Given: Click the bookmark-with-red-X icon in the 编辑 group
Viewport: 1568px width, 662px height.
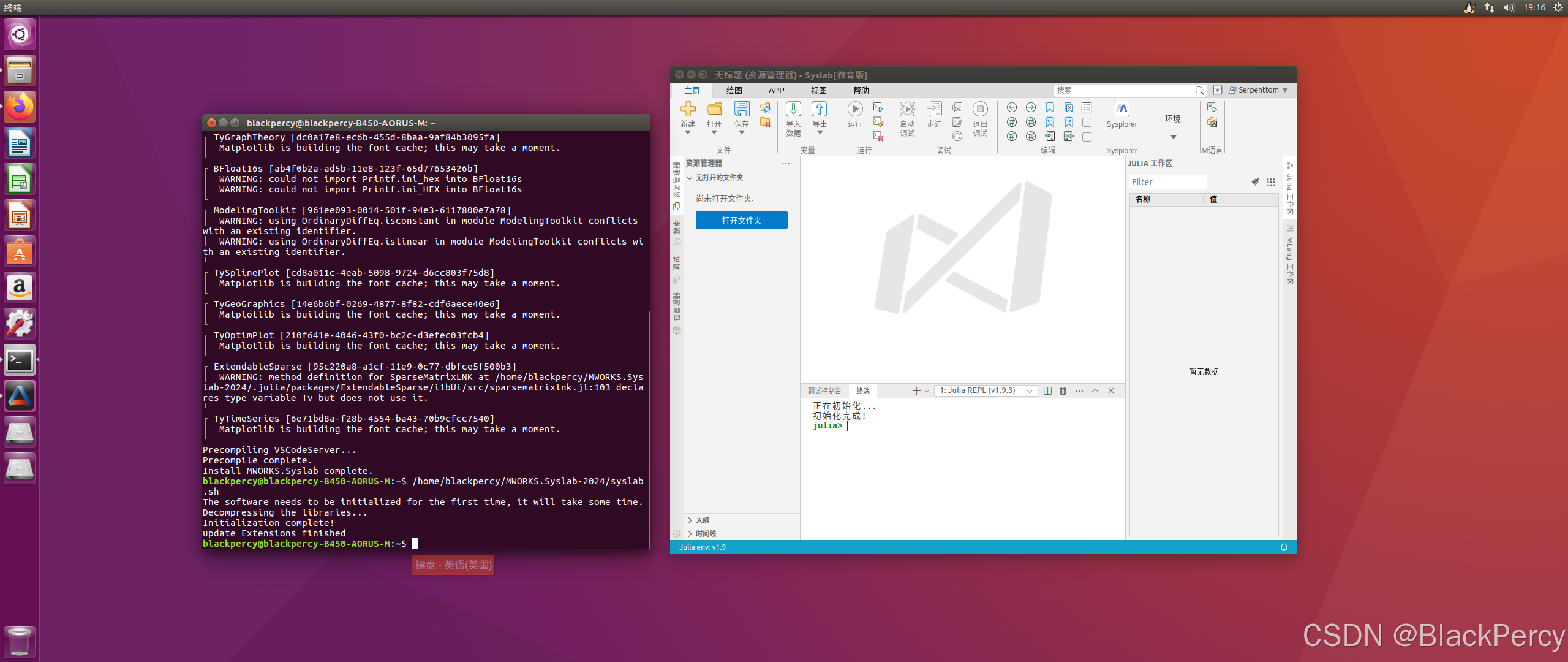Looking at the screenshot, I should [x=1069, y=107].
